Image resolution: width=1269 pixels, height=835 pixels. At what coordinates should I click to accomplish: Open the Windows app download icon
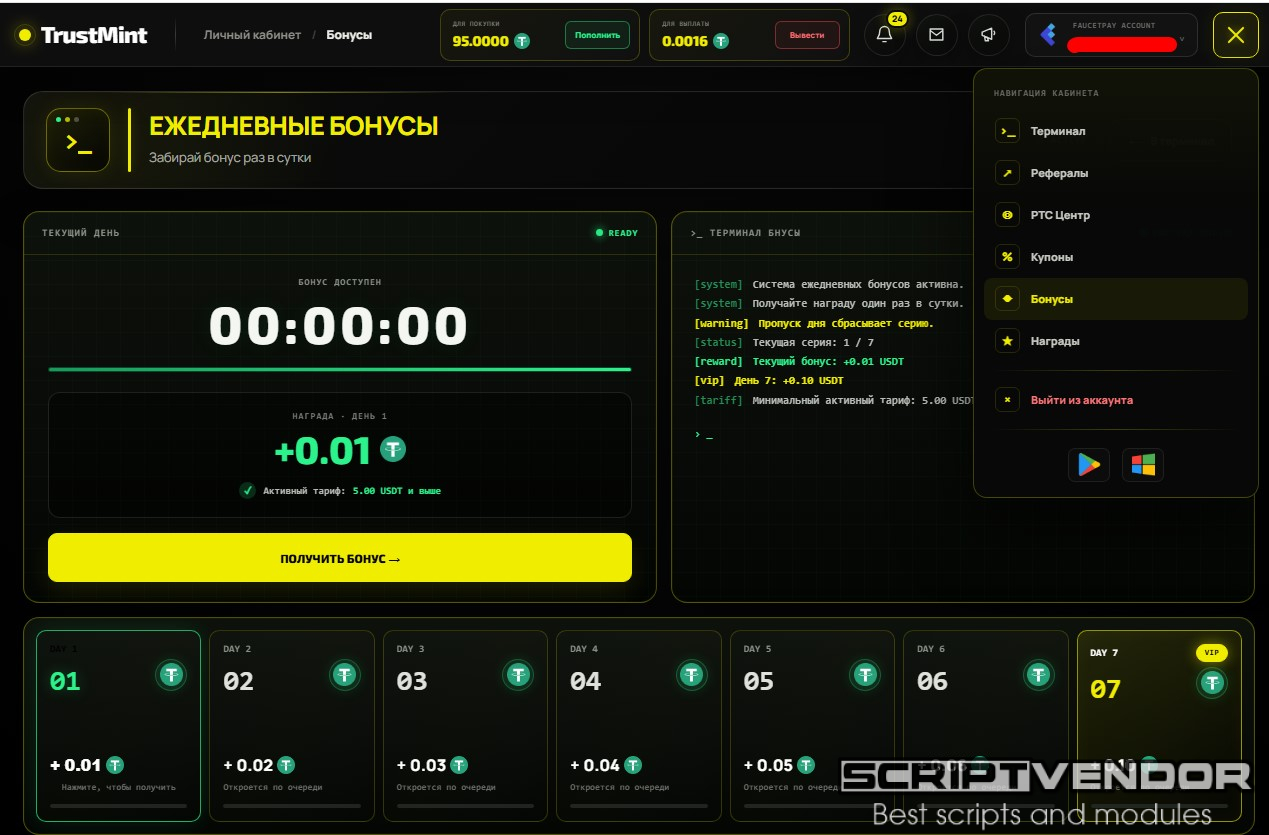click(1143, 465)
